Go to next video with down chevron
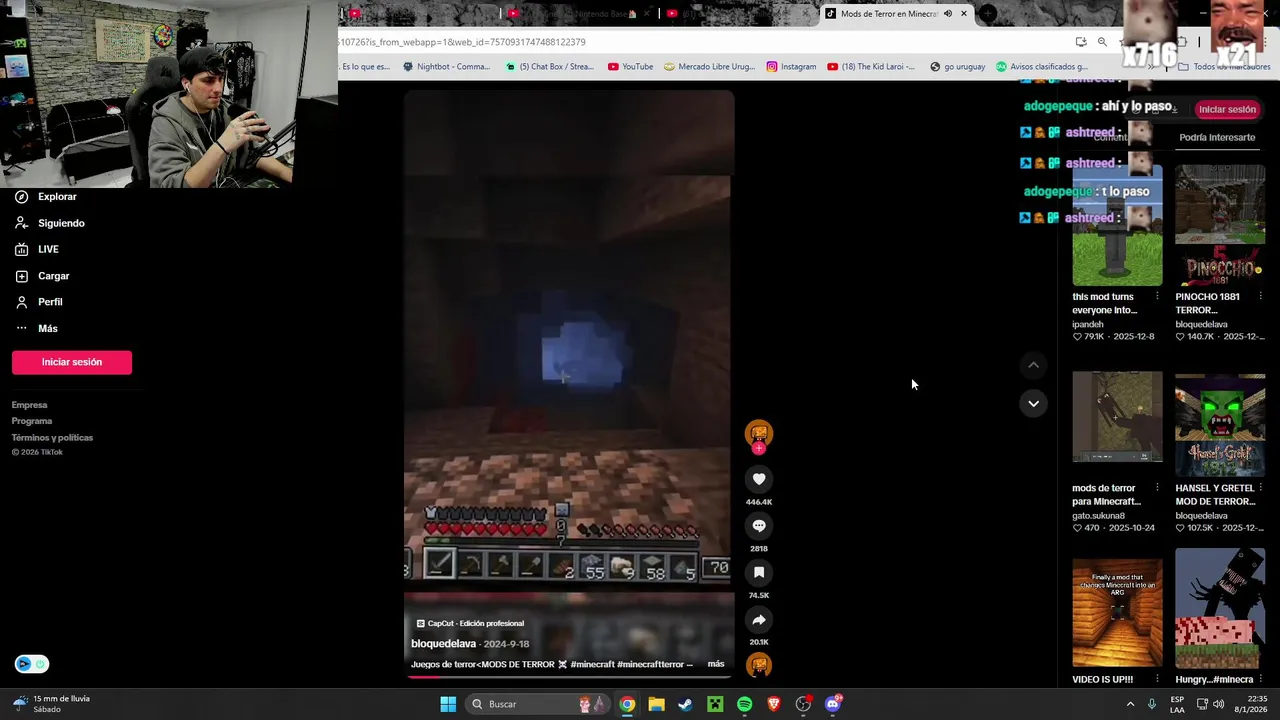Image resolution: width=1280 pixels, height=720 pixels. tap(1033, 403)
